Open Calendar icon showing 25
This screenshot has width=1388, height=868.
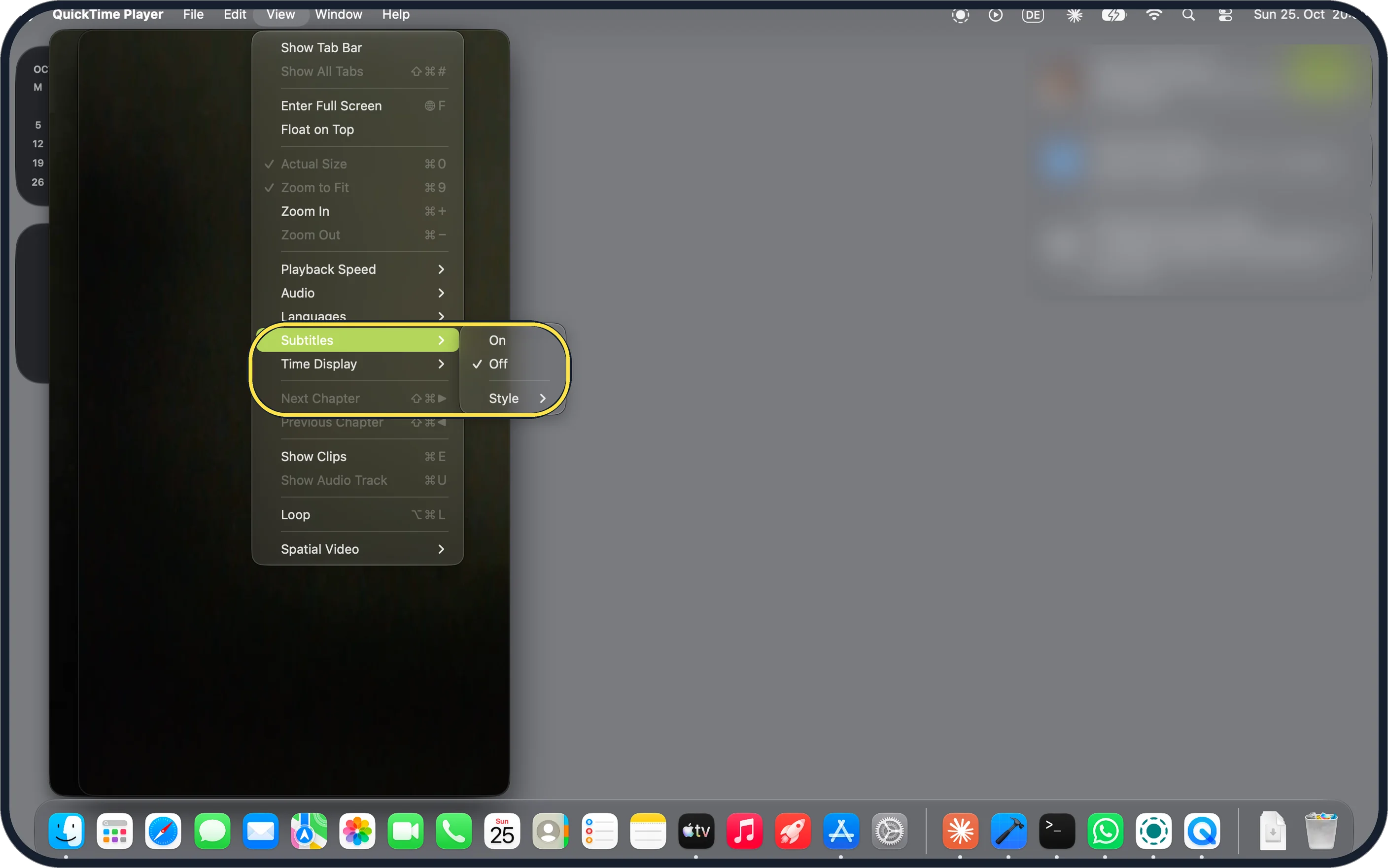pos(502,831)
